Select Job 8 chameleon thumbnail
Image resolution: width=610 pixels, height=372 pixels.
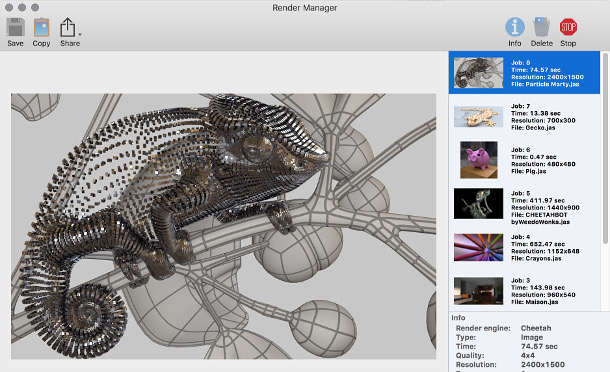click(479, 73)
